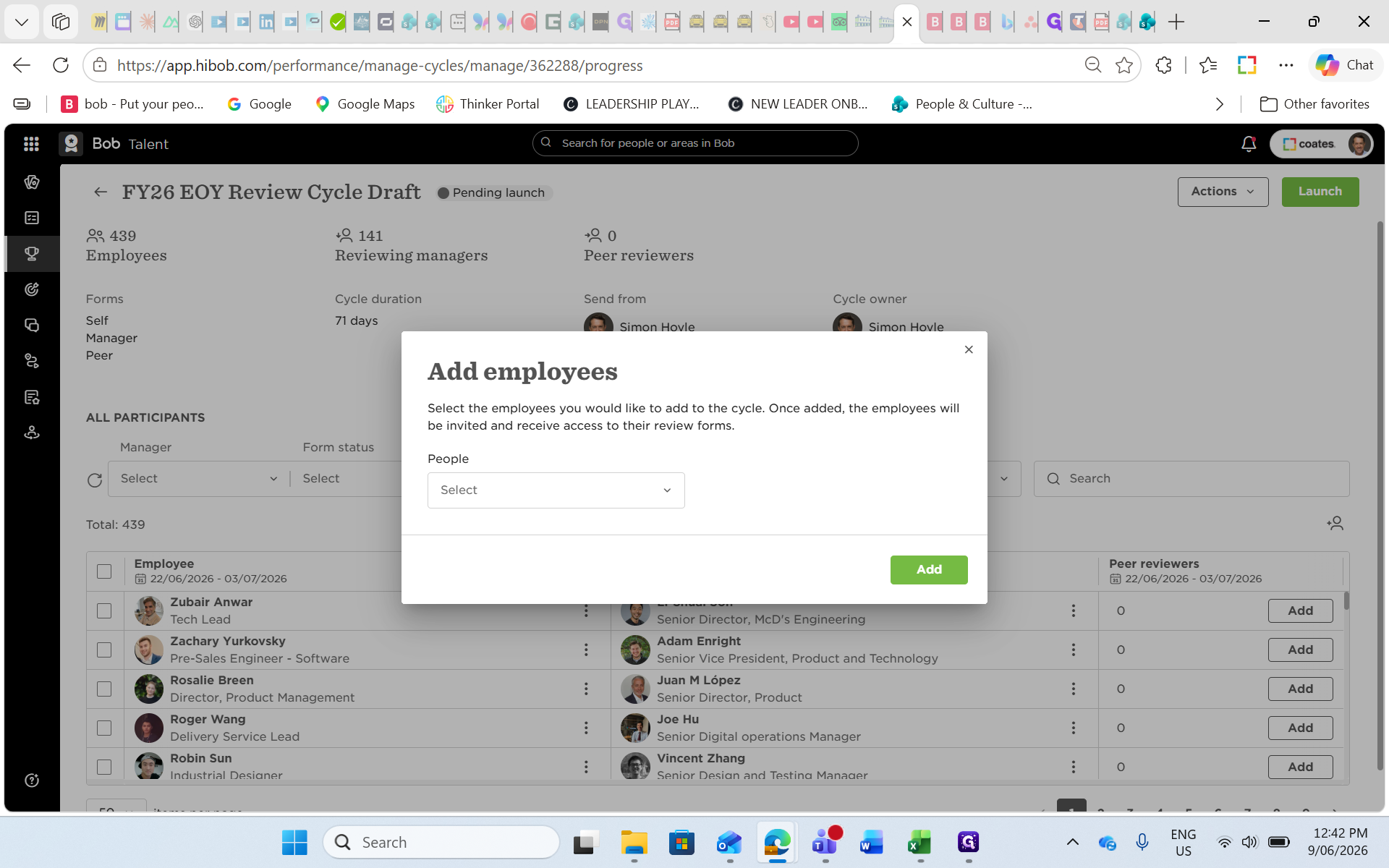Open Excel from taskbar
This screenshot has height=868, width=1389.
(x=919, y=842)
